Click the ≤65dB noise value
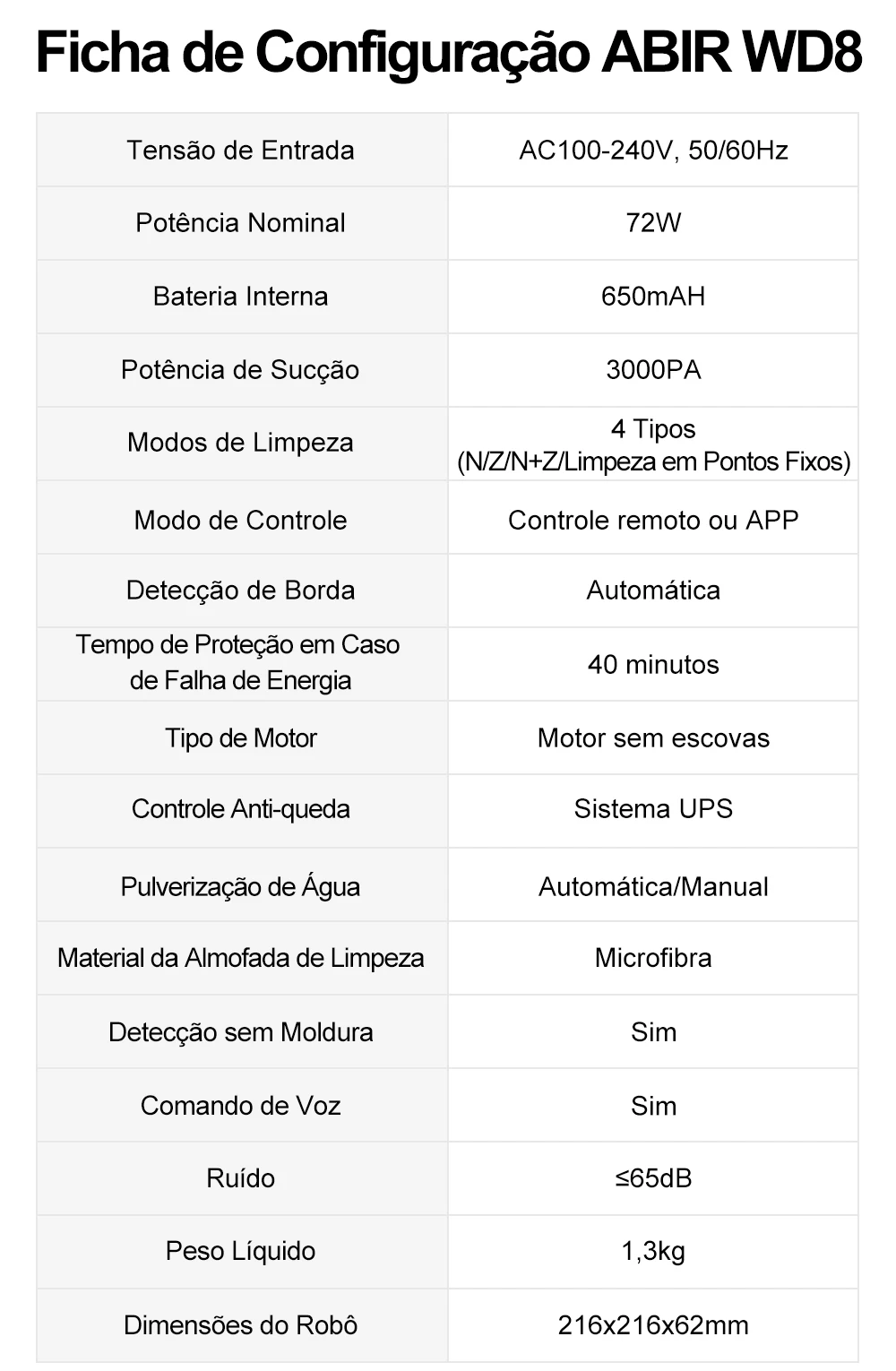 [653, 1177]
